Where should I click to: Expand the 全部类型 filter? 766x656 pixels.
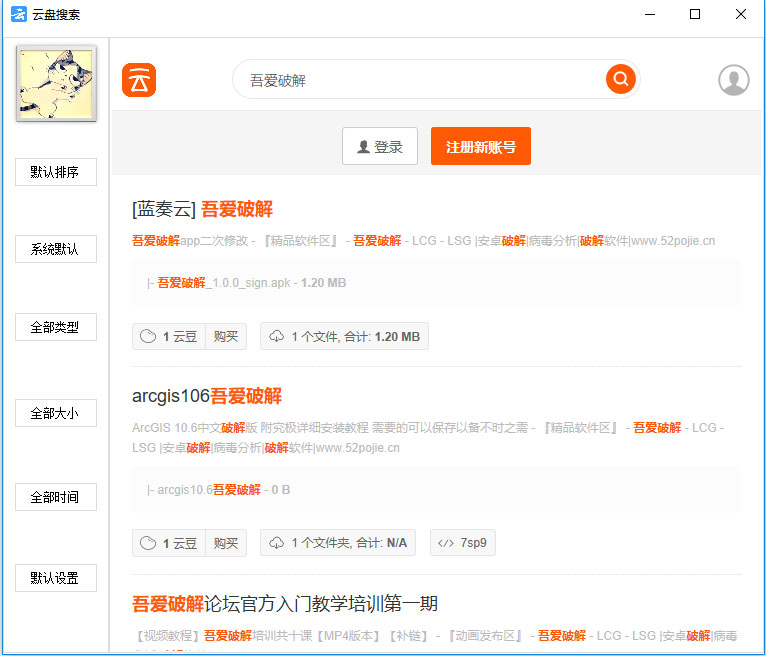55,327
